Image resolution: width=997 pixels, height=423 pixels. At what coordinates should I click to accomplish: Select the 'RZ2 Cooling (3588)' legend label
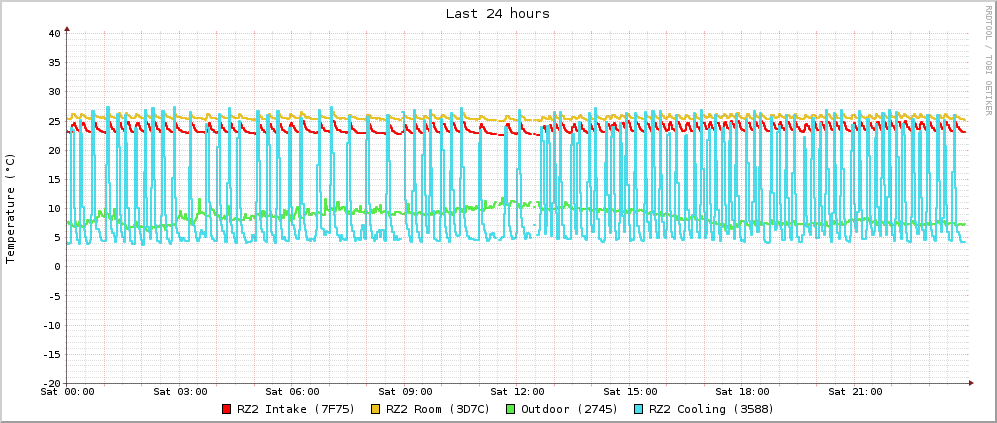click(712, 409)
